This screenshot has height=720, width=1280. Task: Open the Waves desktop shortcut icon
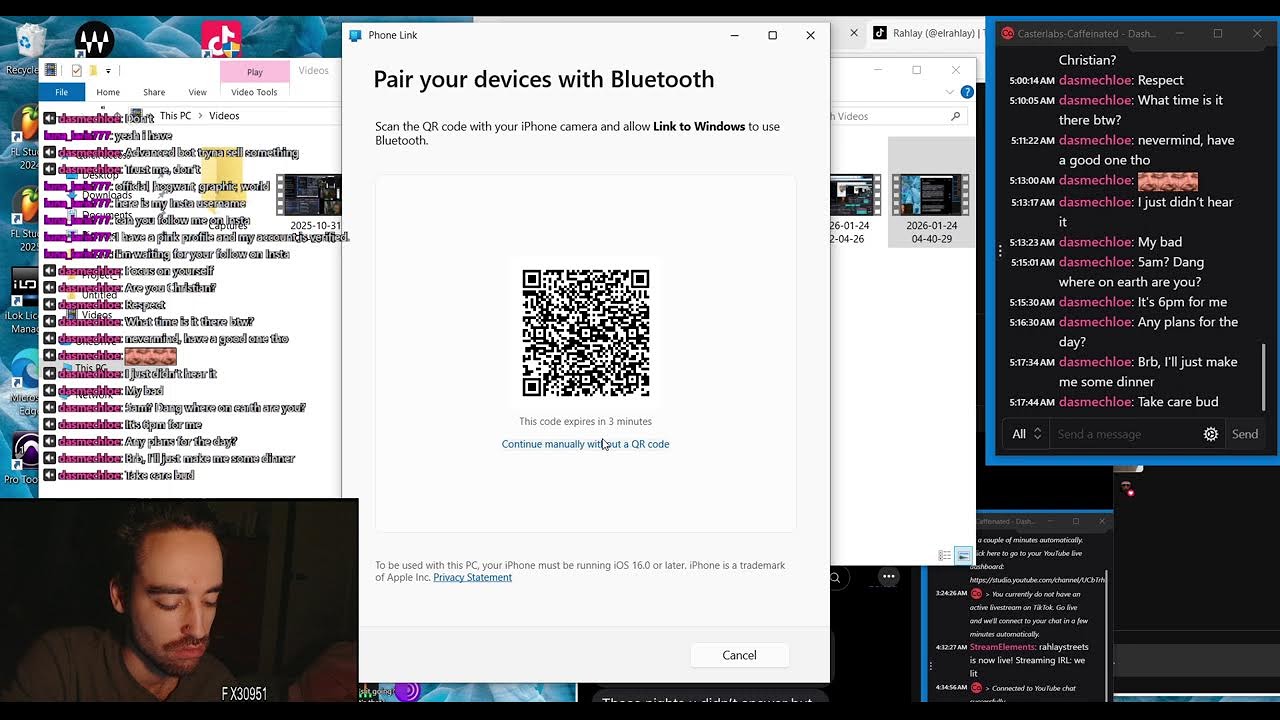point(94,41)
